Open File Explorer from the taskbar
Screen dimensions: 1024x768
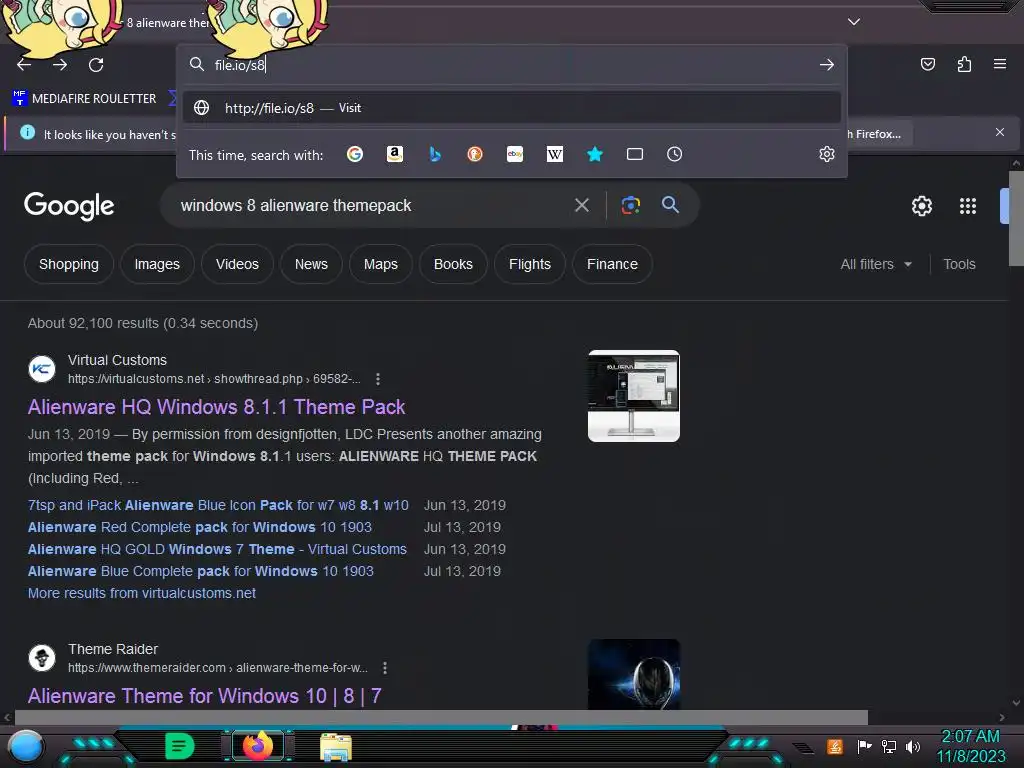tap(336, 747)
